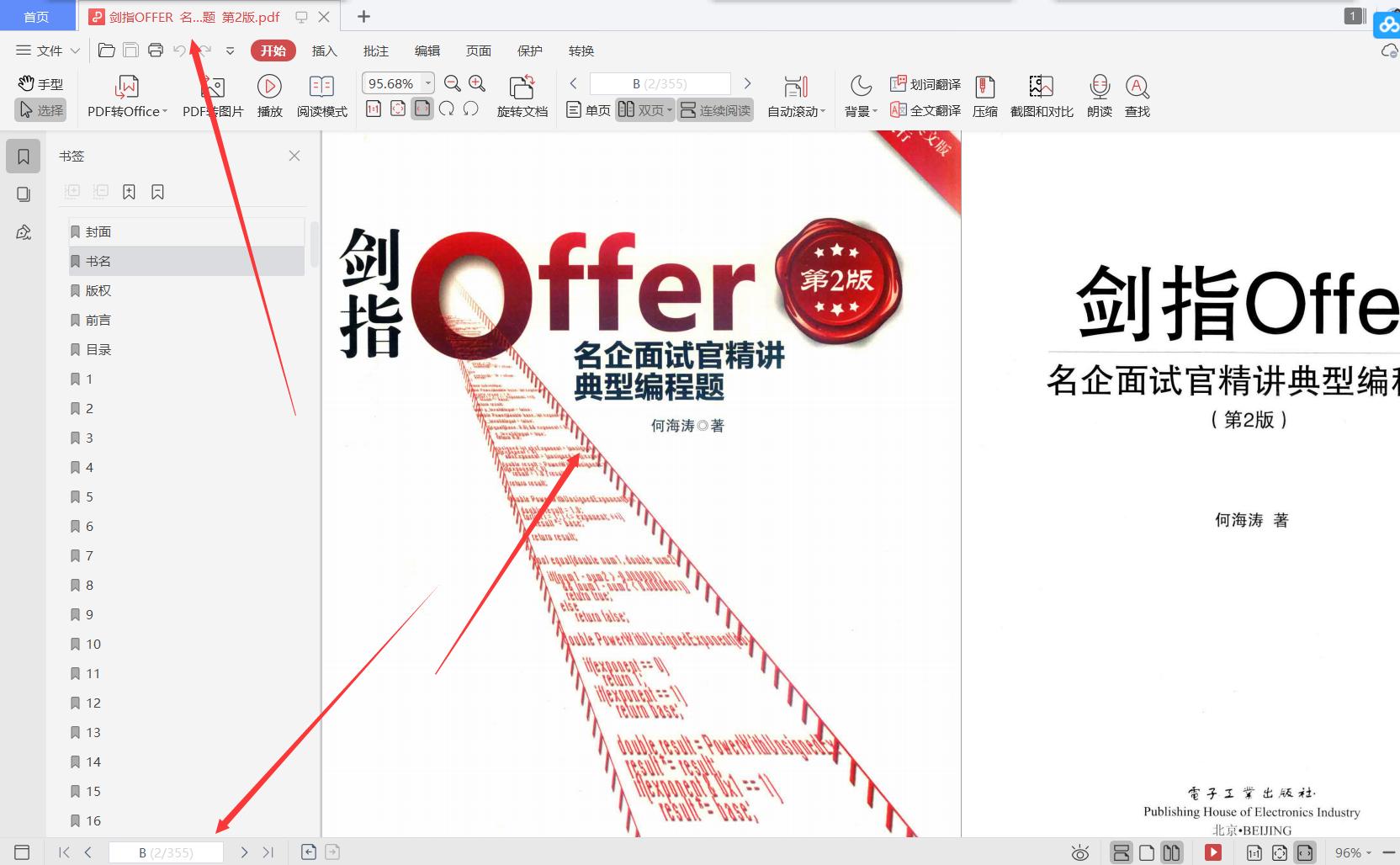The height and width of the screenshot is (865, 1400).
Task: Open the 文件 file menu
Action: (x=46, y=50)
